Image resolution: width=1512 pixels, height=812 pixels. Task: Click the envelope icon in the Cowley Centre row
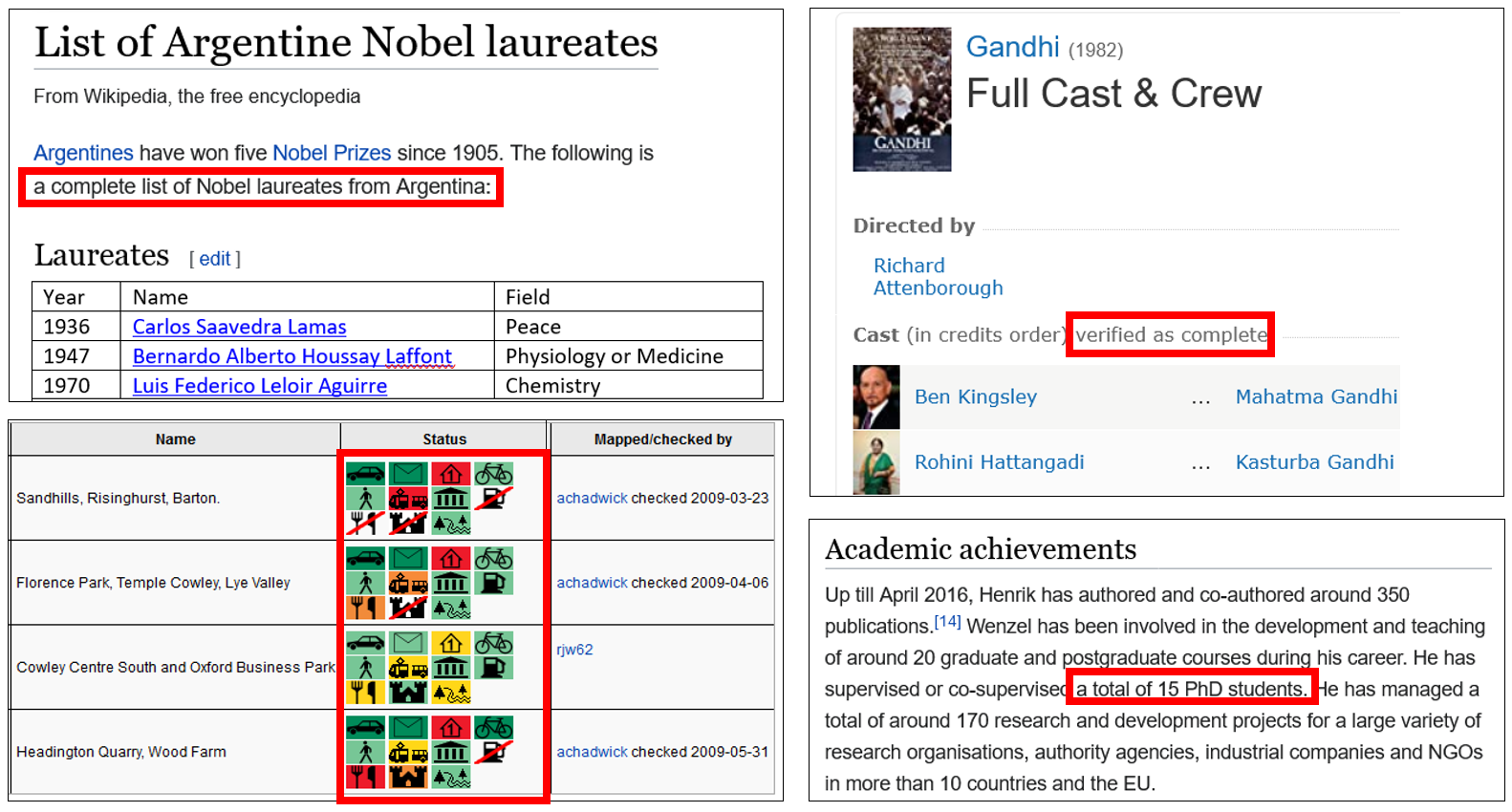408,643
